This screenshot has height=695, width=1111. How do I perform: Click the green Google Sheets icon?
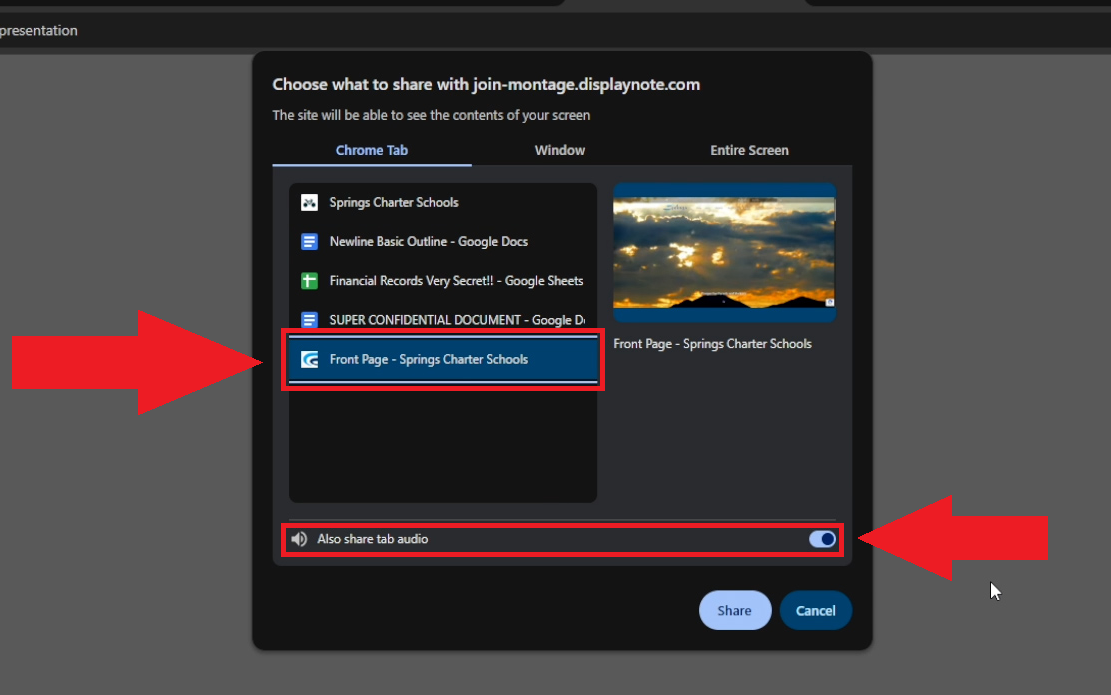[309, 281]
